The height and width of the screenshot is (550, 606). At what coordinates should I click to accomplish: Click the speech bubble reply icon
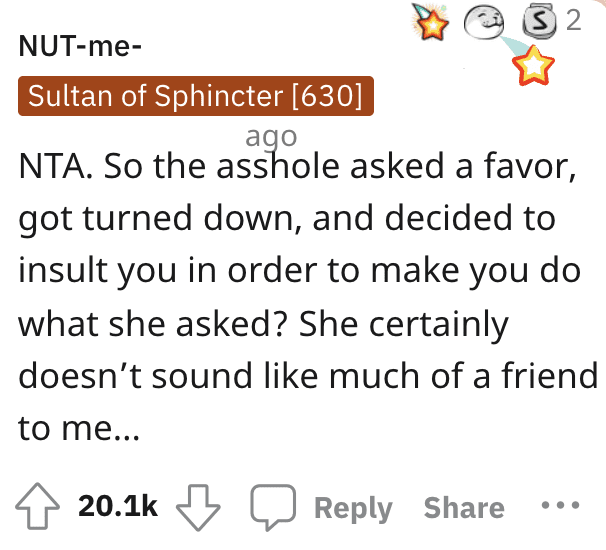click(x=269, y=507)
